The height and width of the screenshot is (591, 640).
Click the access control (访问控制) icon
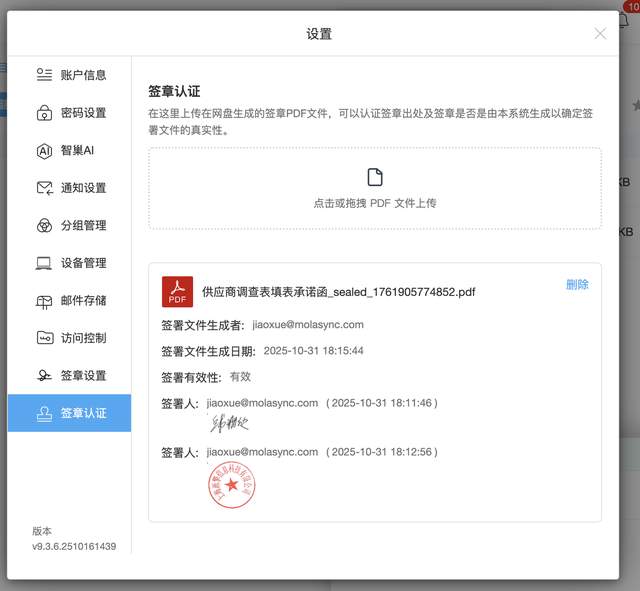(44, 338)
